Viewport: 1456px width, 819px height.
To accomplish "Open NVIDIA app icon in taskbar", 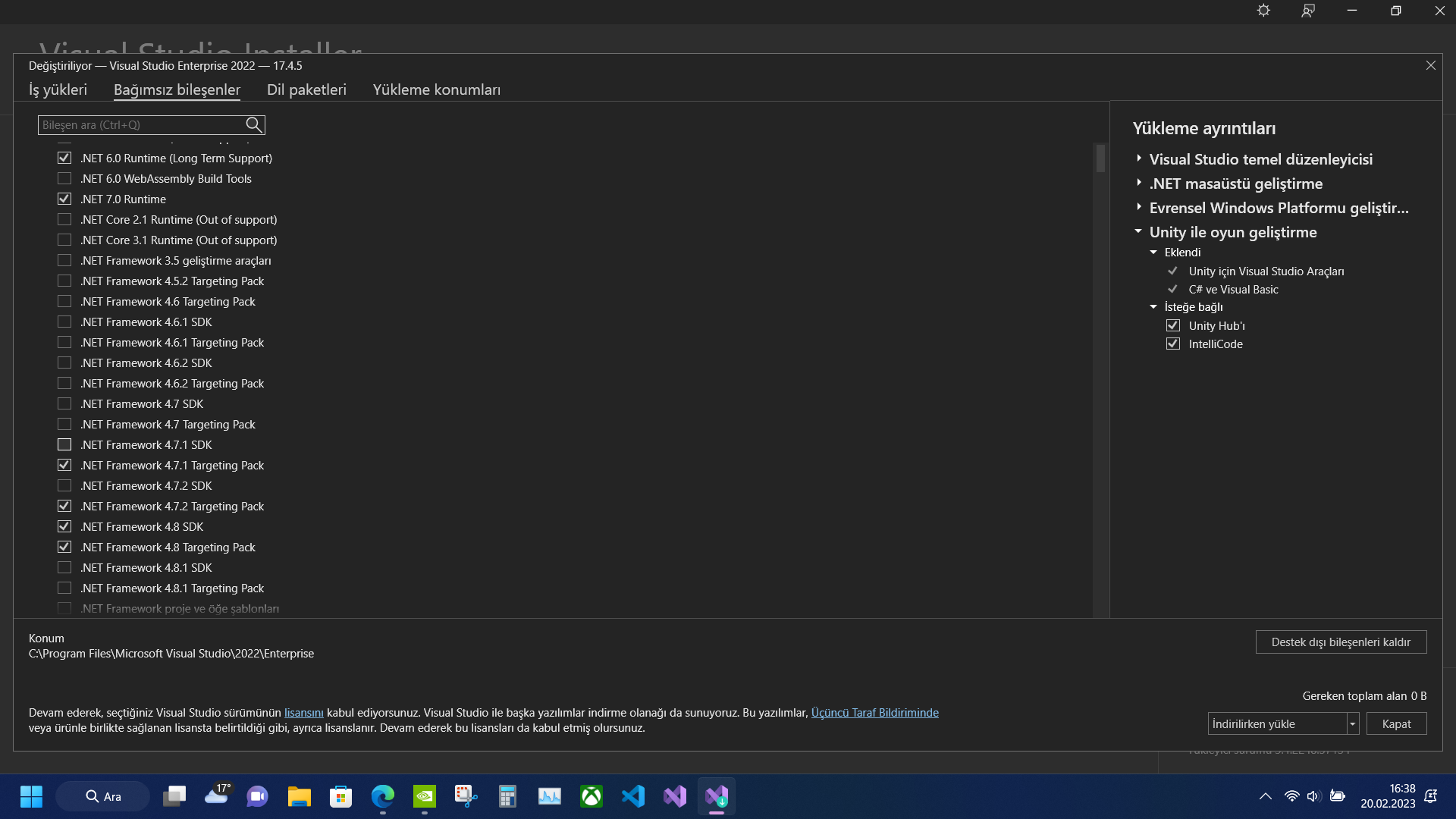I will 425,796.
